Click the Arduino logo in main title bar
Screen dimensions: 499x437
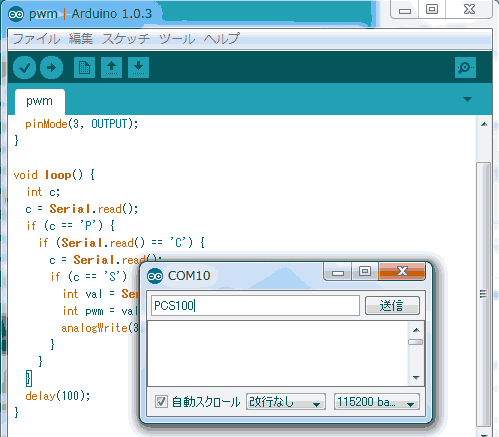point(16,14)
